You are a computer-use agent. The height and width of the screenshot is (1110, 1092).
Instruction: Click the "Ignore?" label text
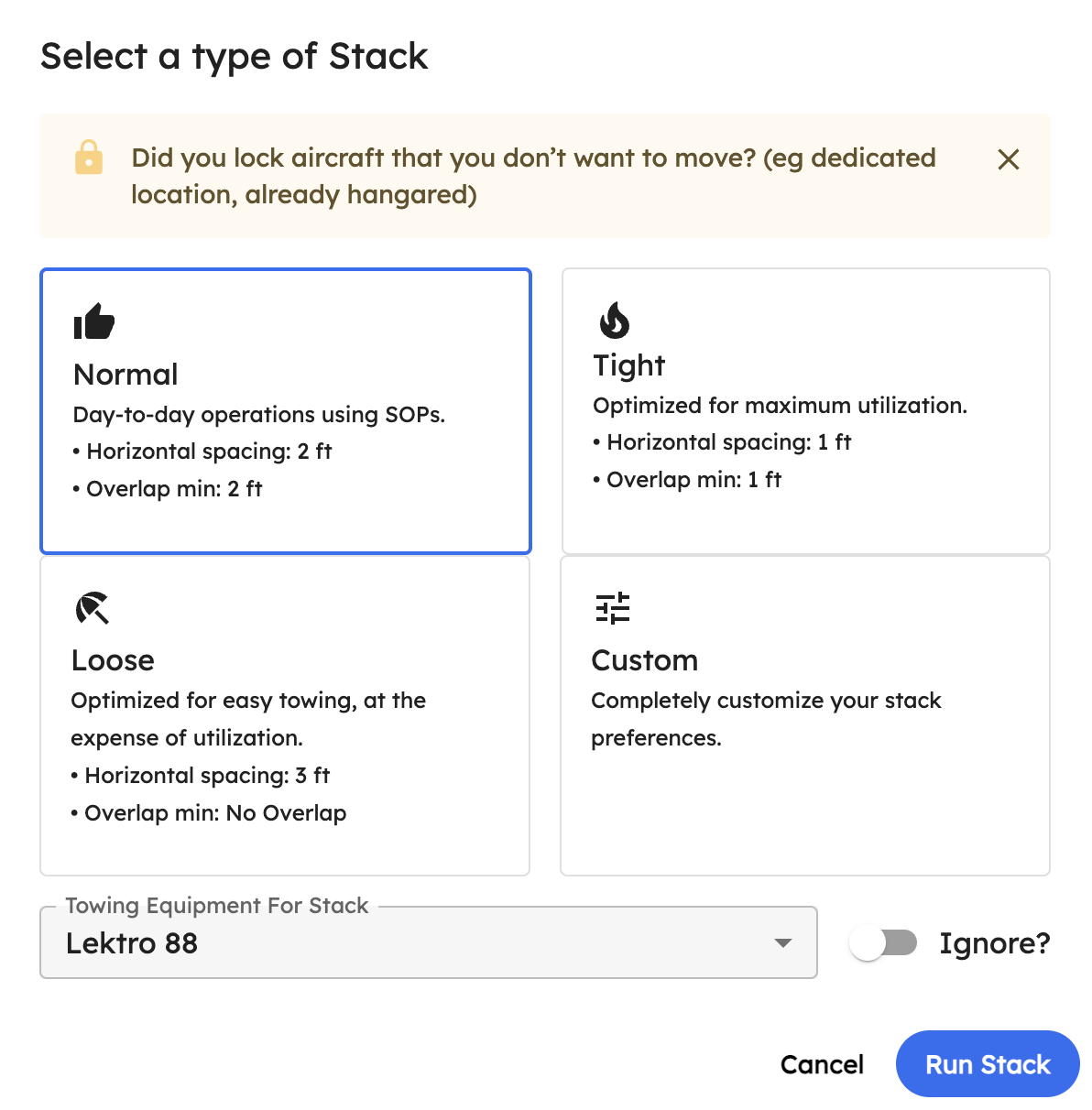click(994, 943)
